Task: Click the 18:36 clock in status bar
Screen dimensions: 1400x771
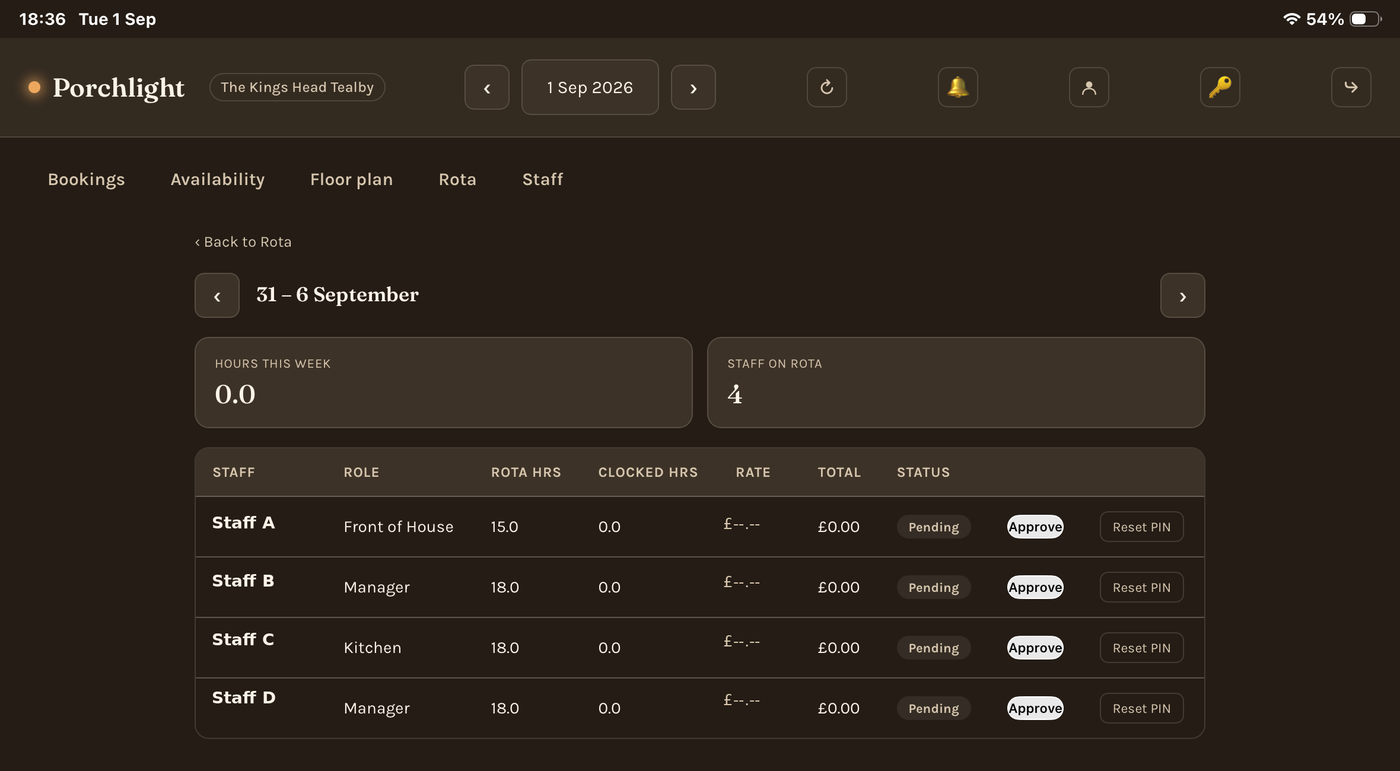Action: 42,19
